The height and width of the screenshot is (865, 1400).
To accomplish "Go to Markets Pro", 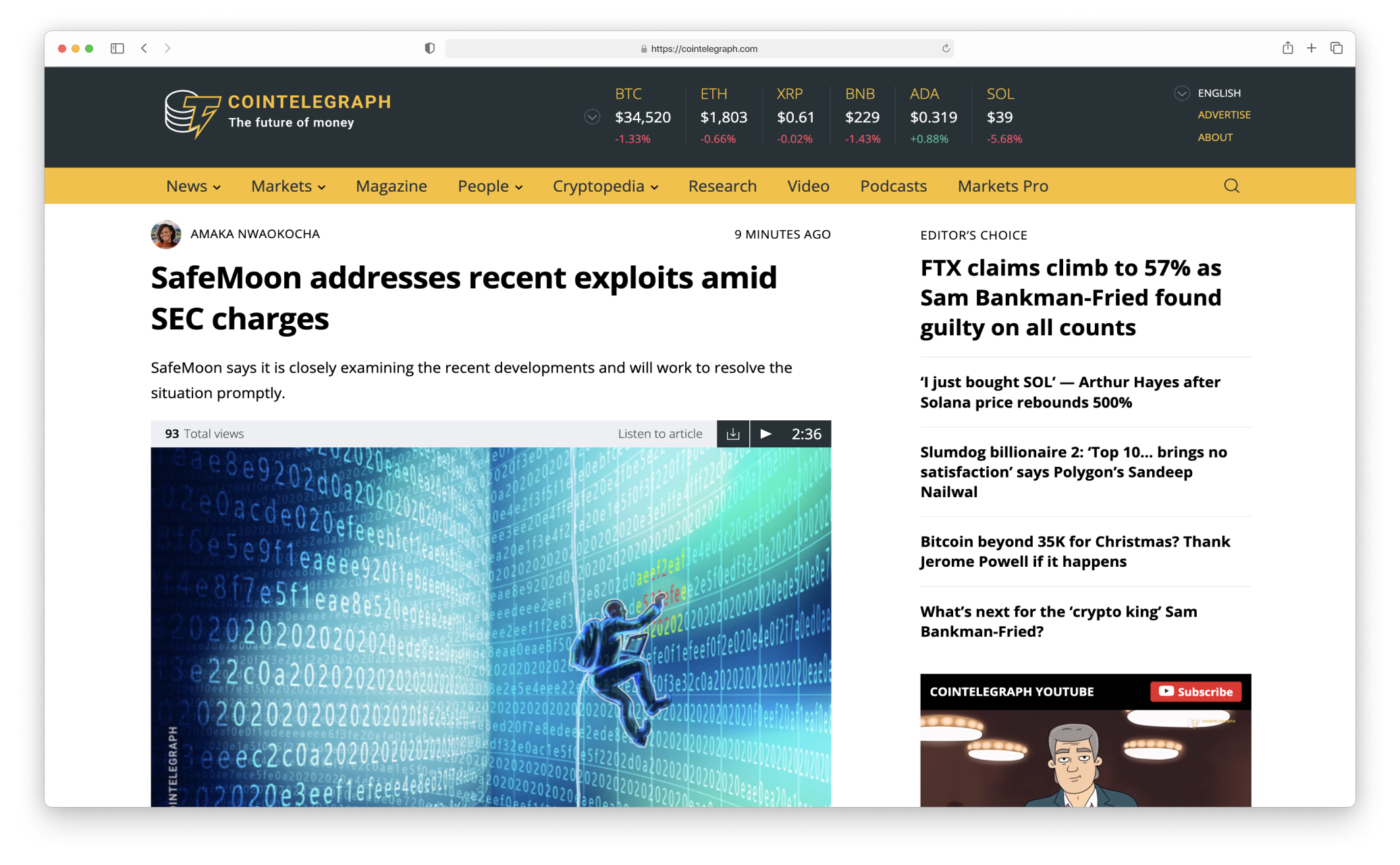I will click(x=1002, y=186).
